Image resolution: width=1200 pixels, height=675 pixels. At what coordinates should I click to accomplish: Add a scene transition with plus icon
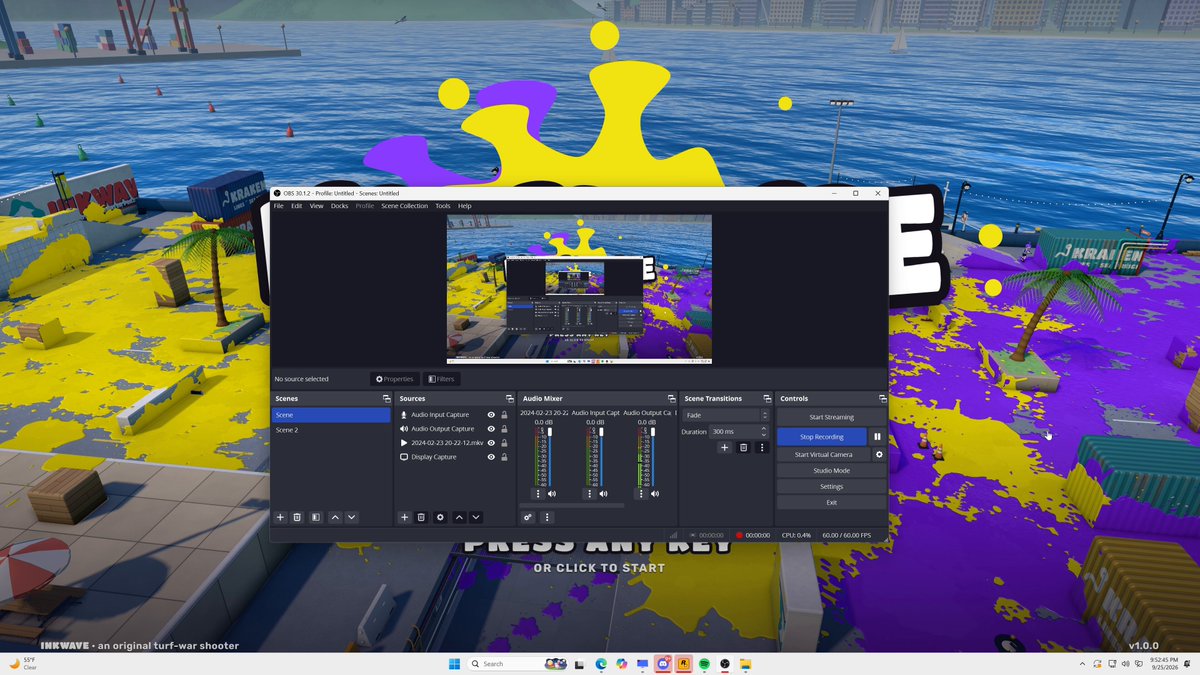[x=724, y=447]
